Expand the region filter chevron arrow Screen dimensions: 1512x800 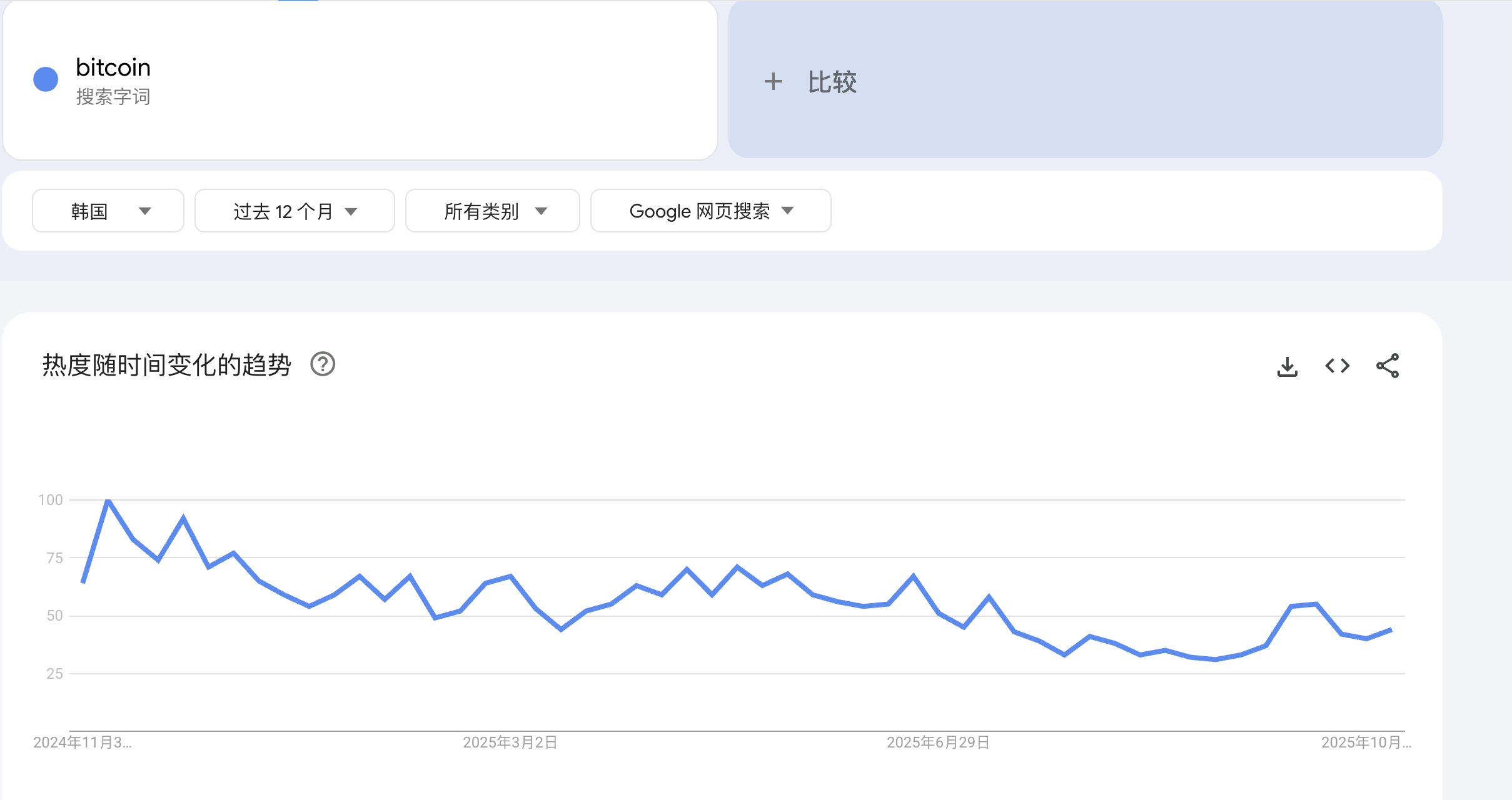point(145,211)
